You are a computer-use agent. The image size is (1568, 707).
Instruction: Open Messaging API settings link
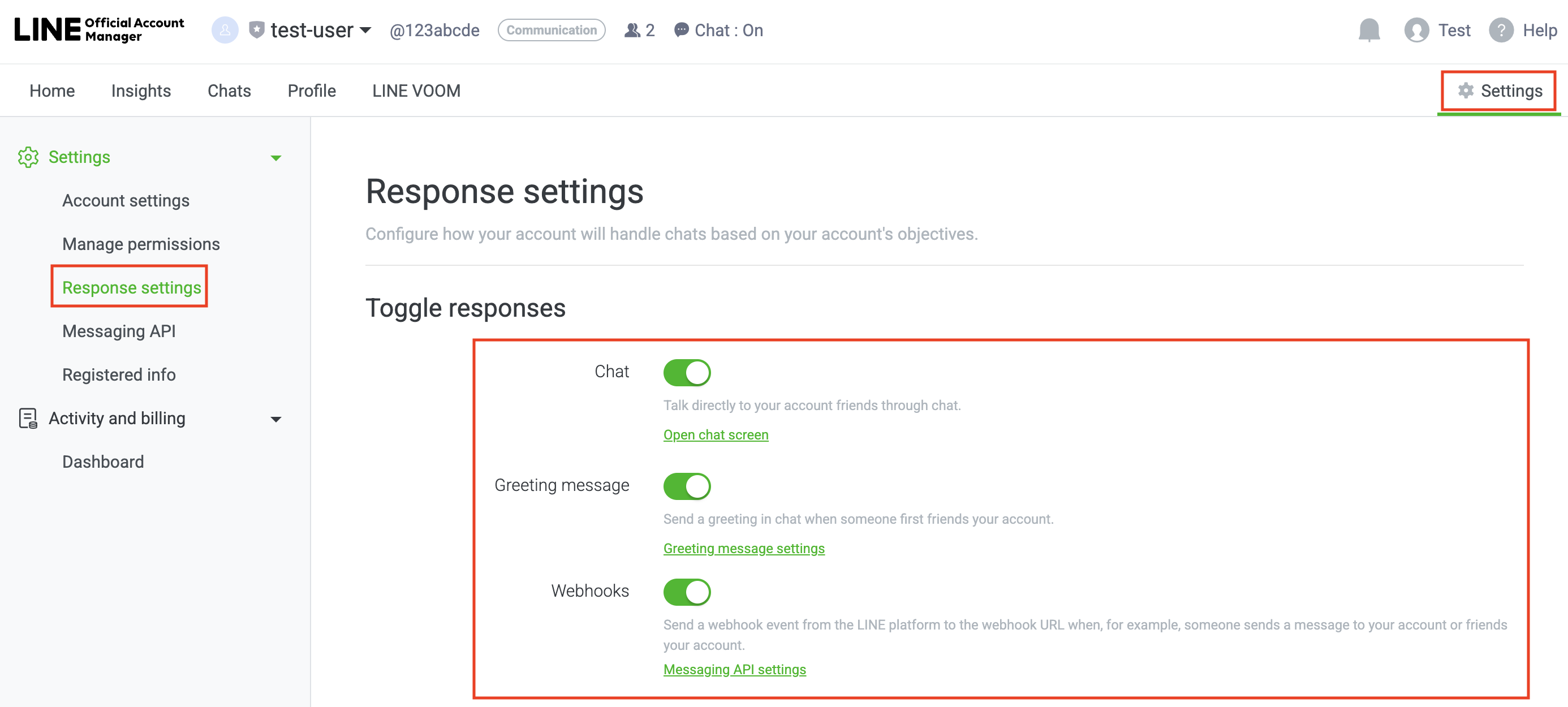point(734,669)
